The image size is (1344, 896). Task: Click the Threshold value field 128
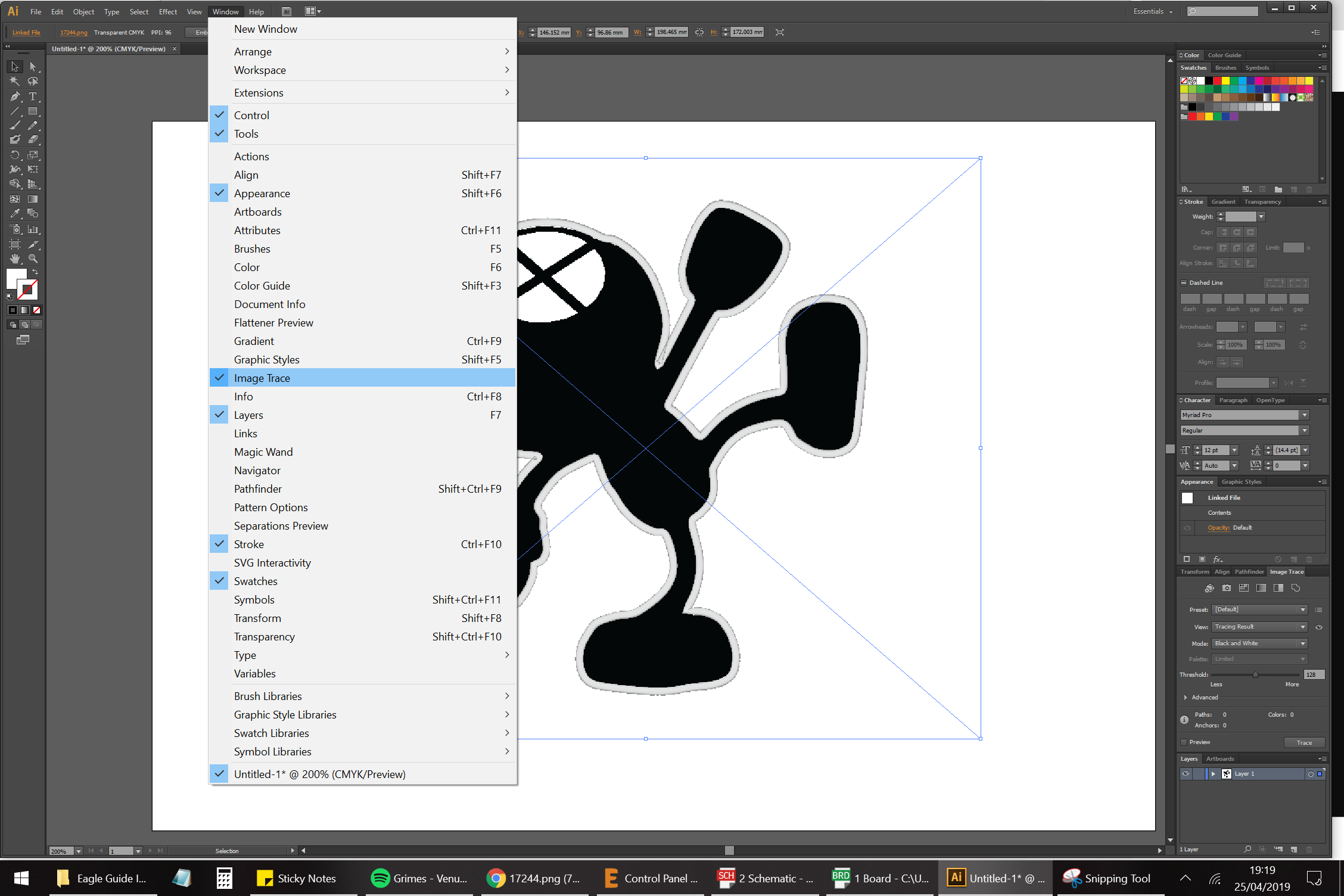[1314, 675]
